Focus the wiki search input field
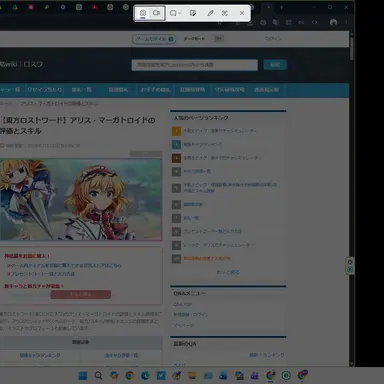Screen dimensions: 384x384 [194, 65]
